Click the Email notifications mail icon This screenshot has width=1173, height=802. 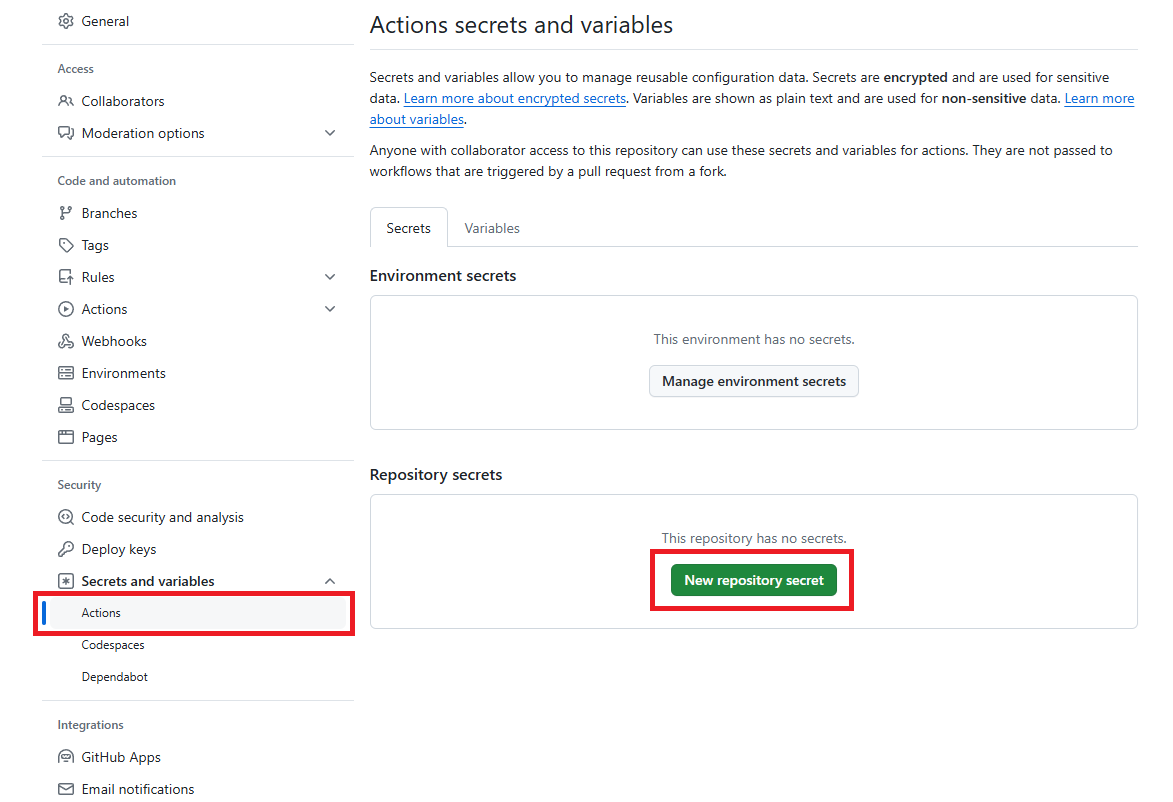pyautogui.click(x=66, y=789)
